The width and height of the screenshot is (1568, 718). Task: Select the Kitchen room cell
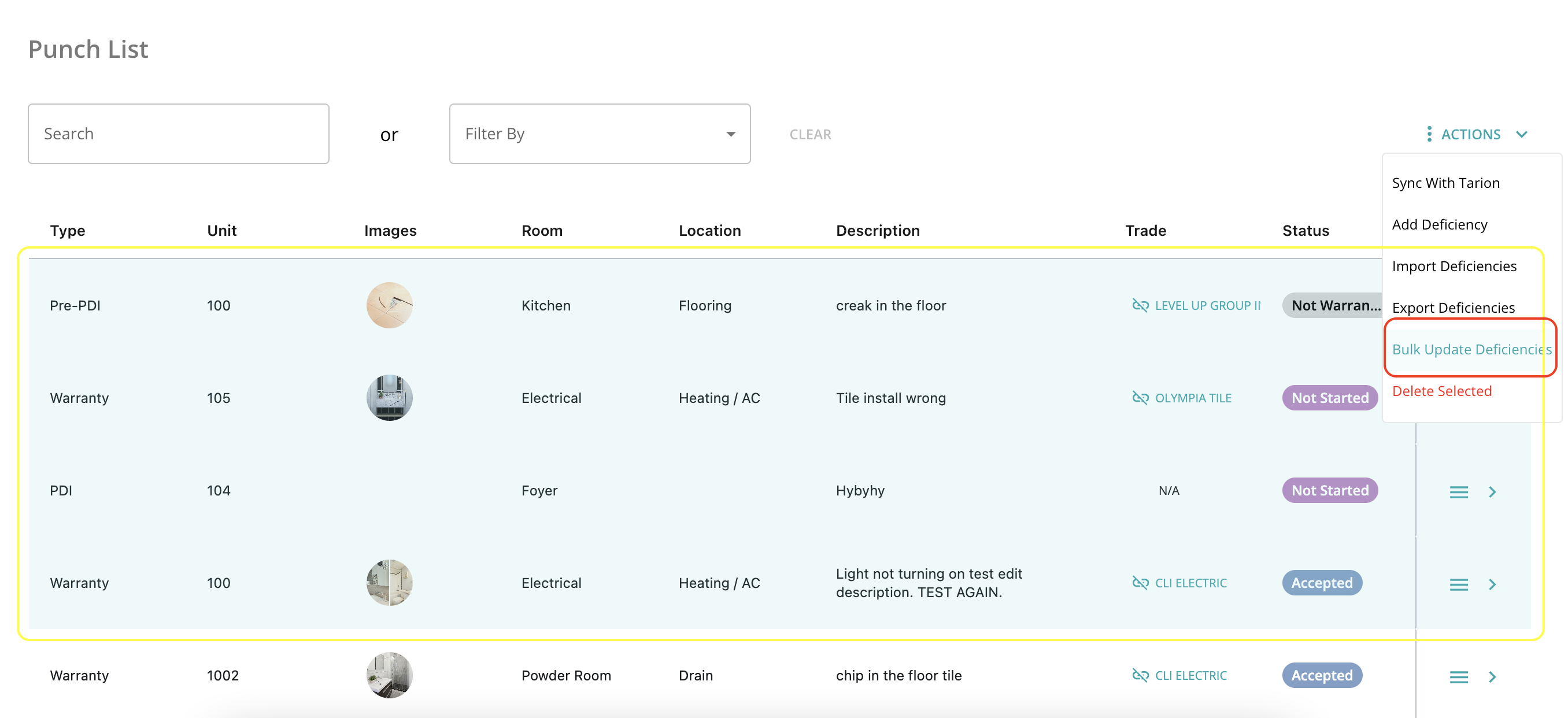click(546, 305)
